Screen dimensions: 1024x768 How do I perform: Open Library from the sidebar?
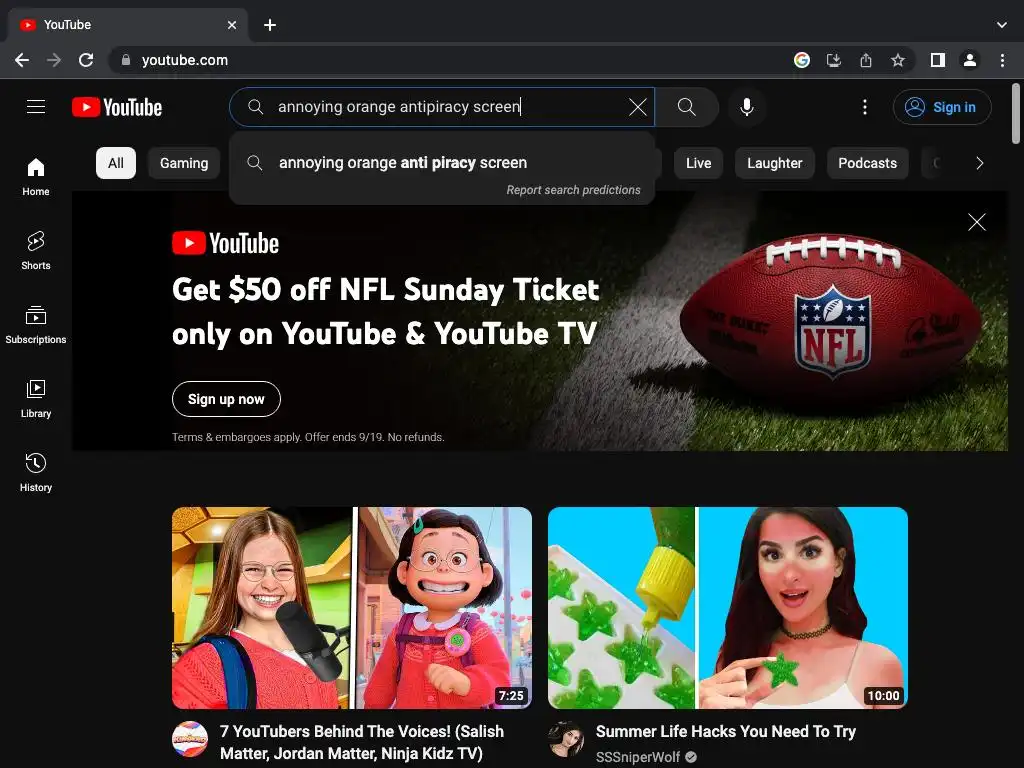click(36, 398)
